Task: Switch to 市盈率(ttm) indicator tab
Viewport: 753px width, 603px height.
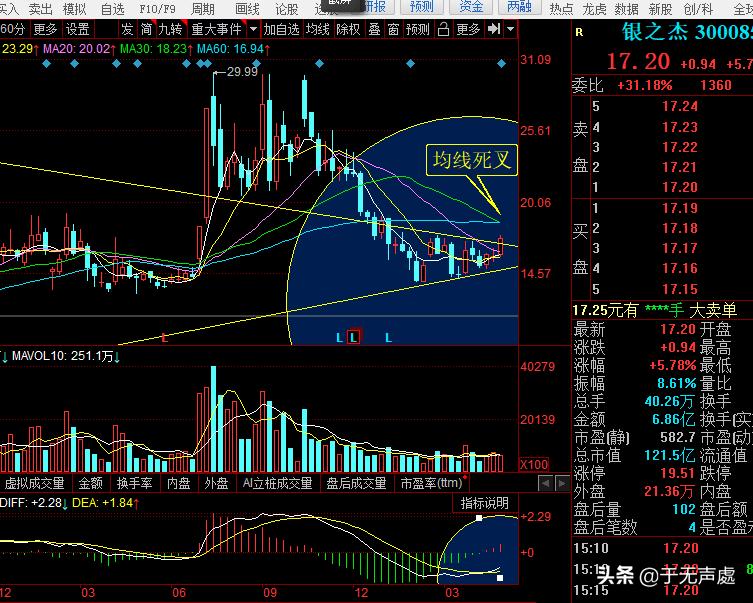Action: coord(432,483)
